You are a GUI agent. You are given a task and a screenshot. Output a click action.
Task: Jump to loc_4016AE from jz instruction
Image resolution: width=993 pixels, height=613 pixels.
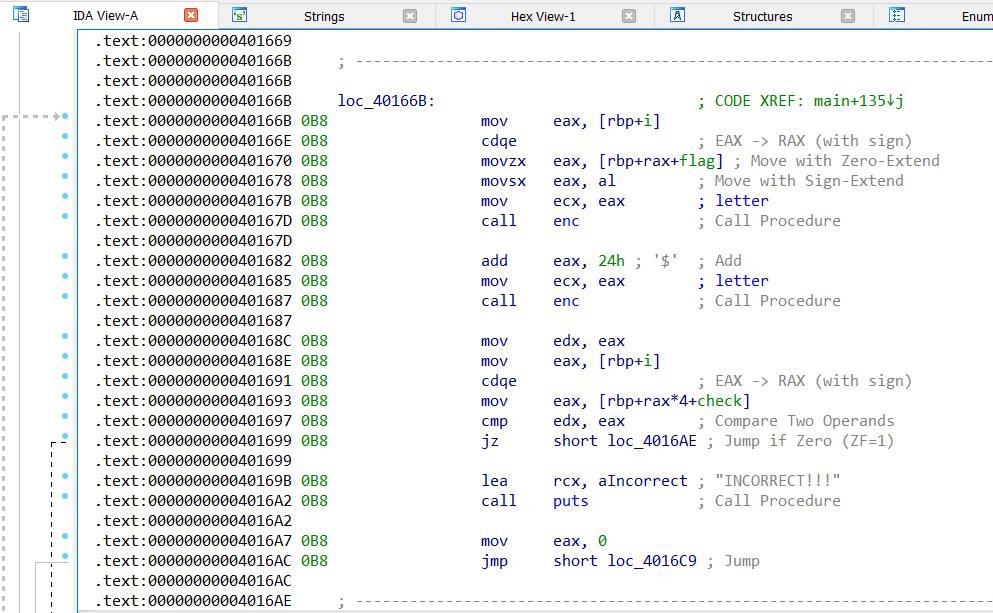click(x=652, y=441)
